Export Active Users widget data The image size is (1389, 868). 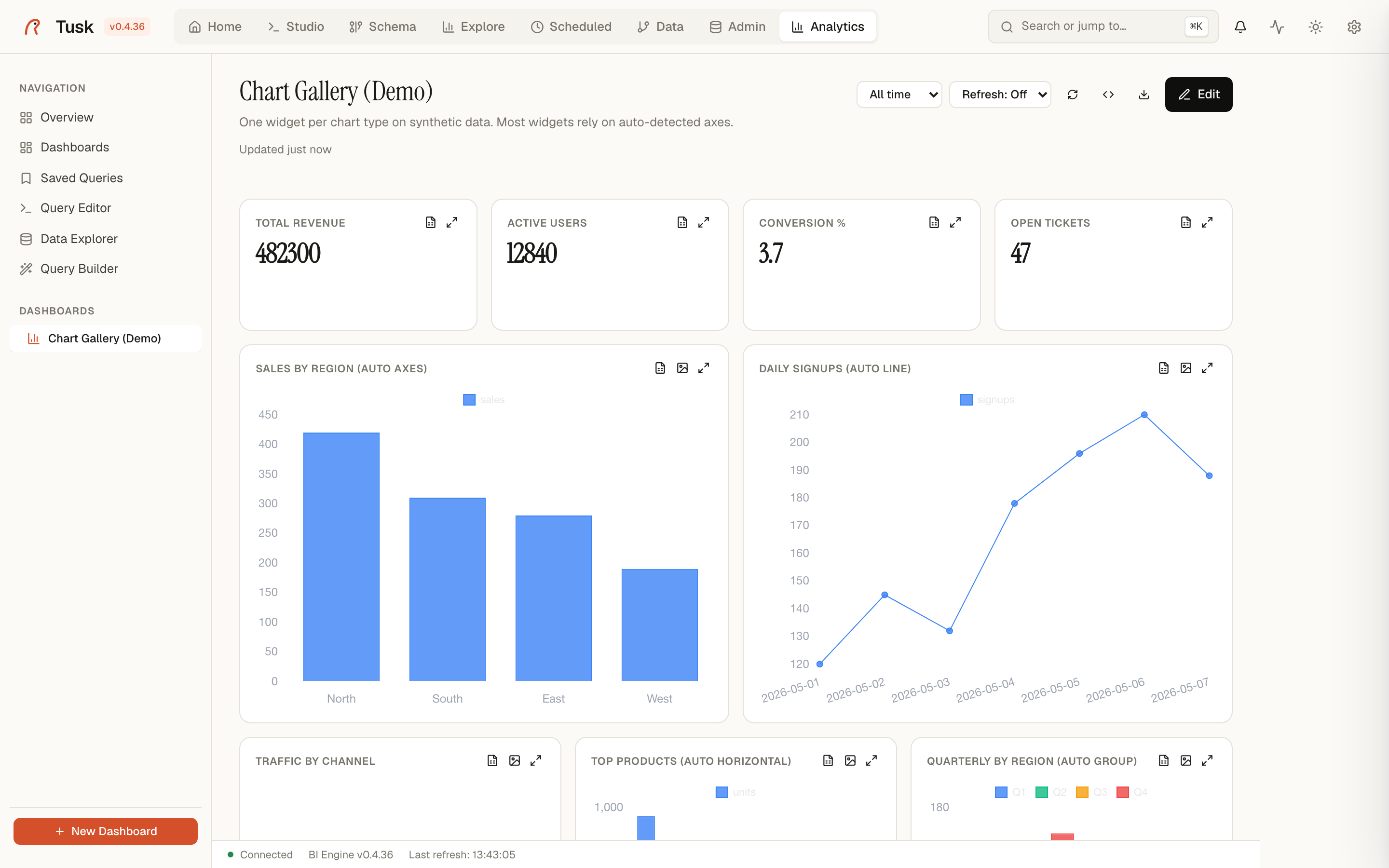[x=682, y=222]
